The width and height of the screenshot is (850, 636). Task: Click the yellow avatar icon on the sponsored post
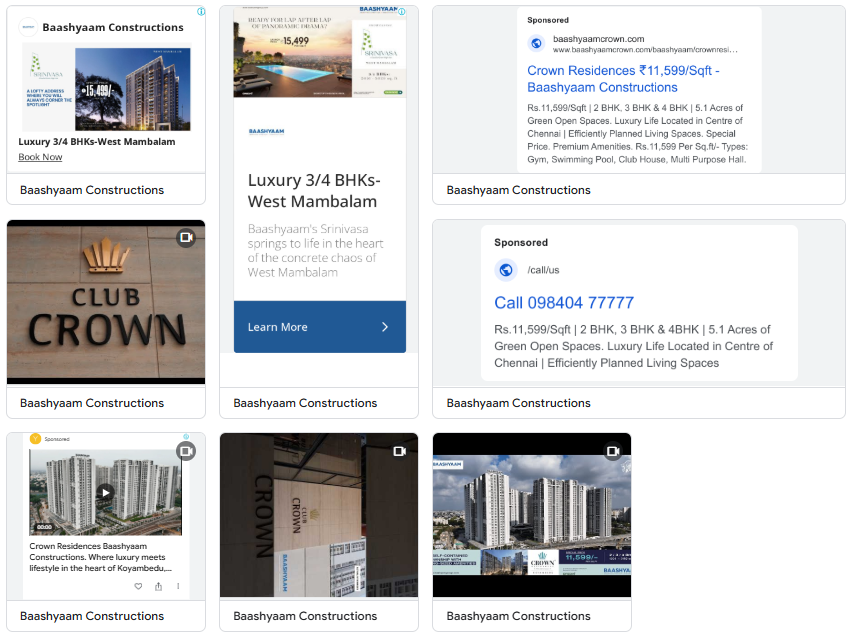(x=35, y=439)
